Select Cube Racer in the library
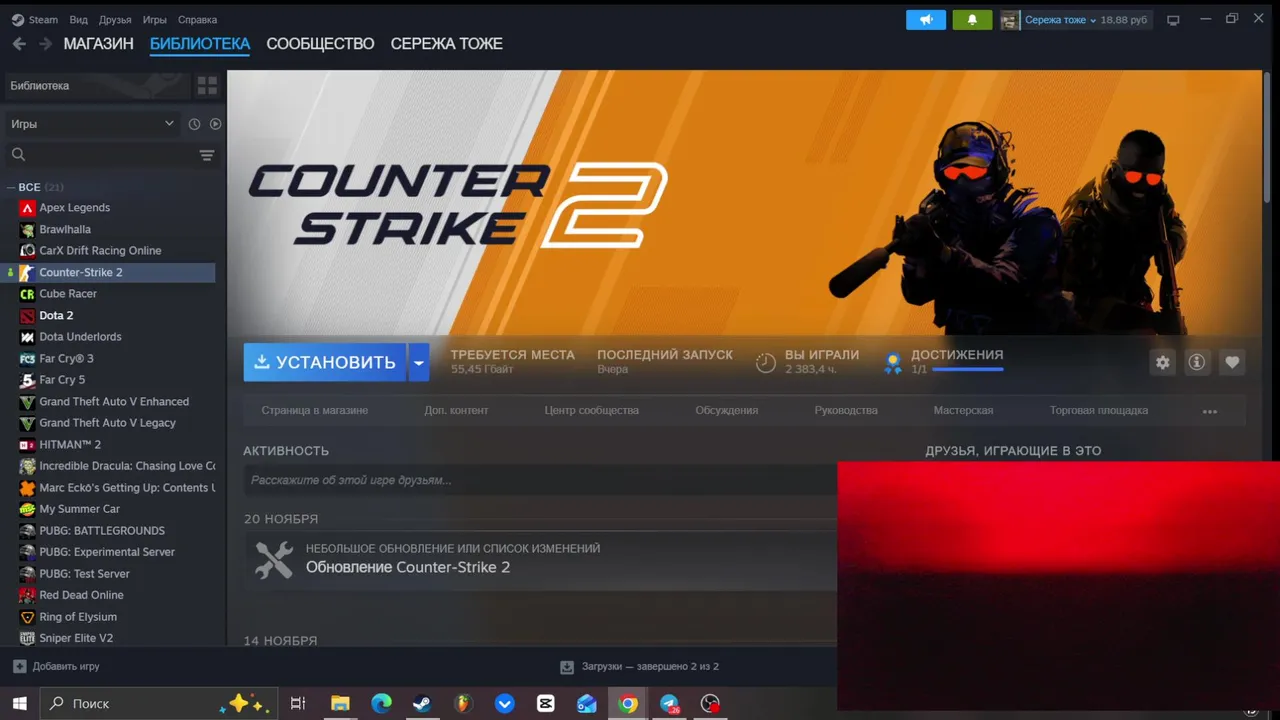Screen dimensions: 1280x720 pyautogui.click(x=68, y=294)
